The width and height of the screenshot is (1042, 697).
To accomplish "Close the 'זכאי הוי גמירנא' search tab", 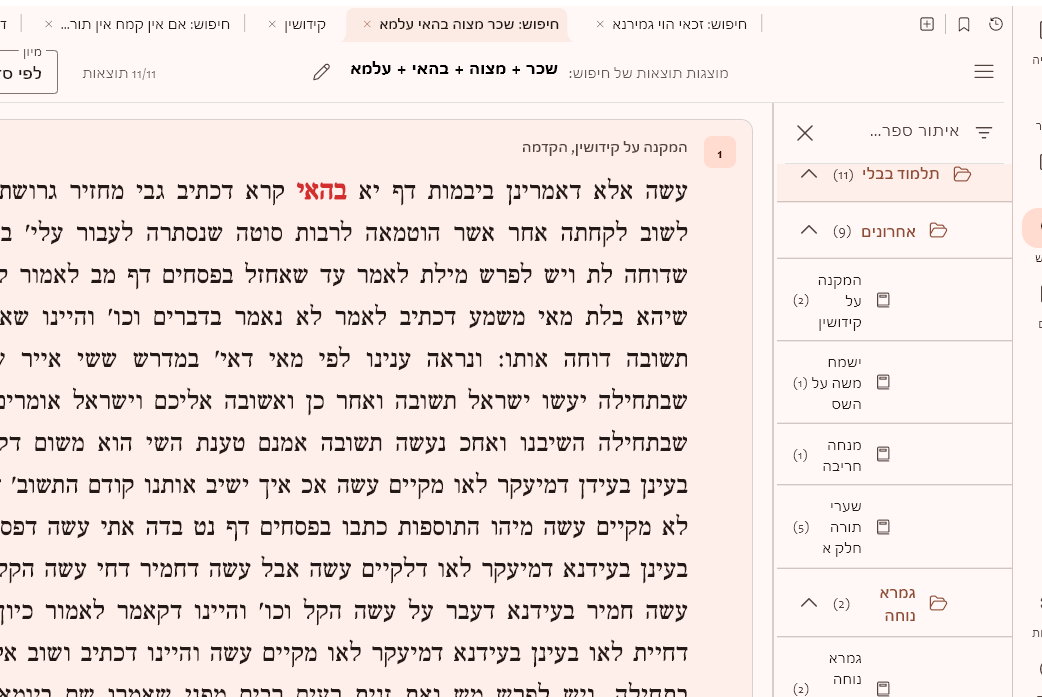I will (x=600, y=24).
